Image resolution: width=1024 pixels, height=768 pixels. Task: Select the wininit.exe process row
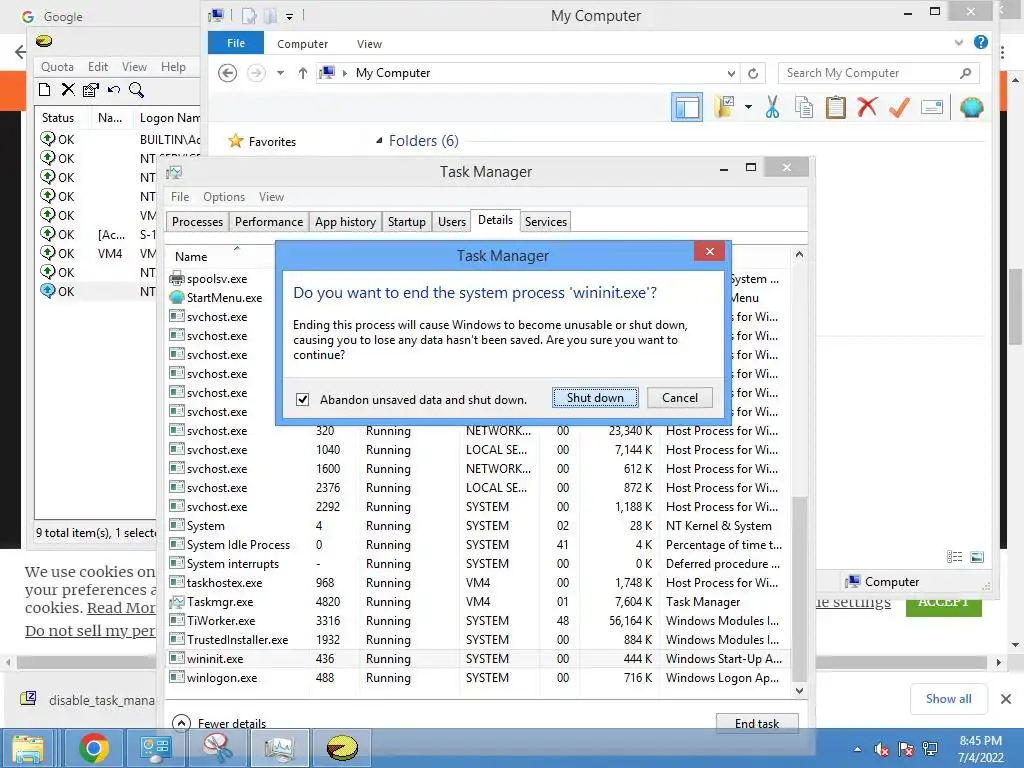(479, 658)
